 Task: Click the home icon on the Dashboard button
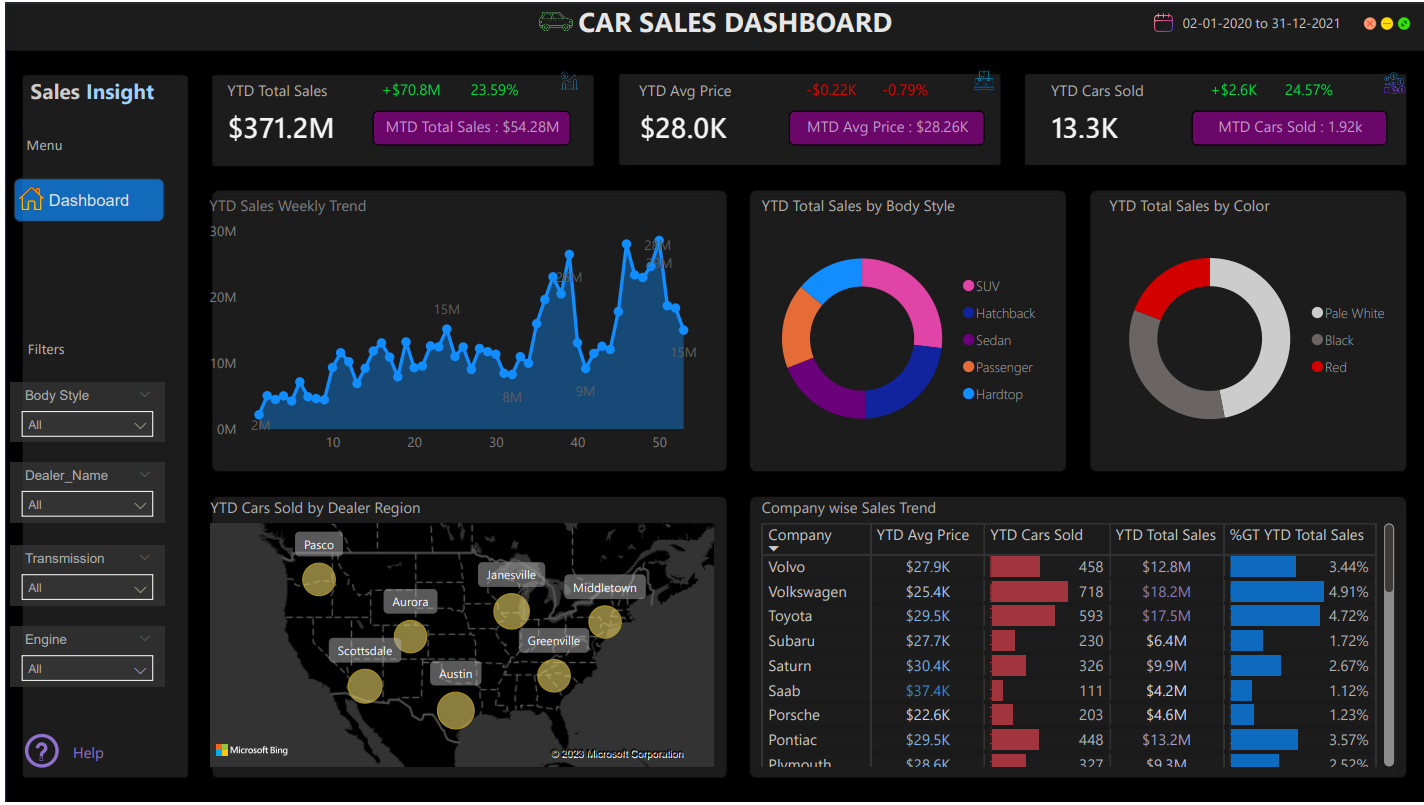30,199
